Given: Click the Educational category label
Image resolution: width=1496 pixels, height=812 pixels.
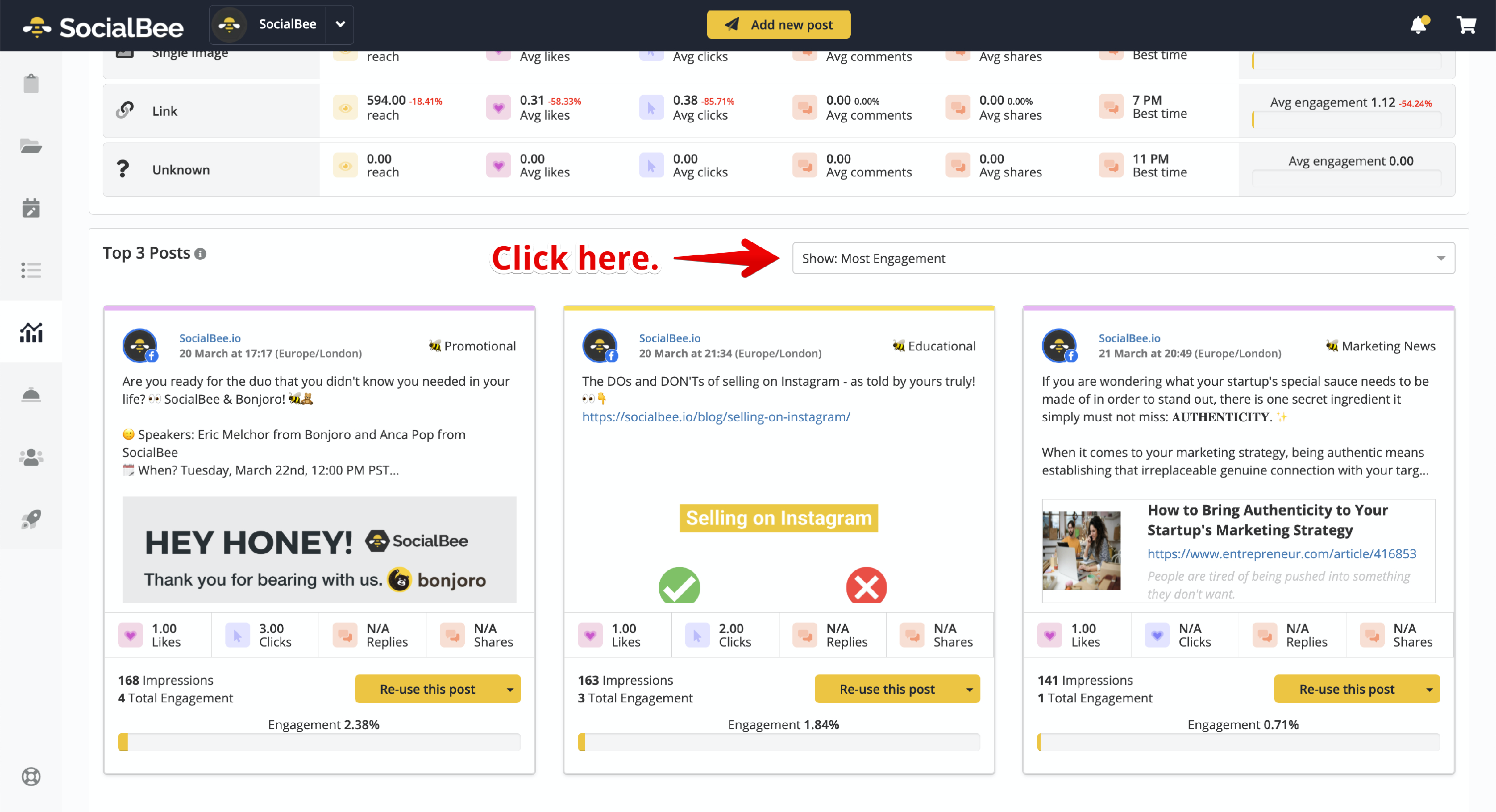Looking at the screenshot, I should [x=934, y=346].
